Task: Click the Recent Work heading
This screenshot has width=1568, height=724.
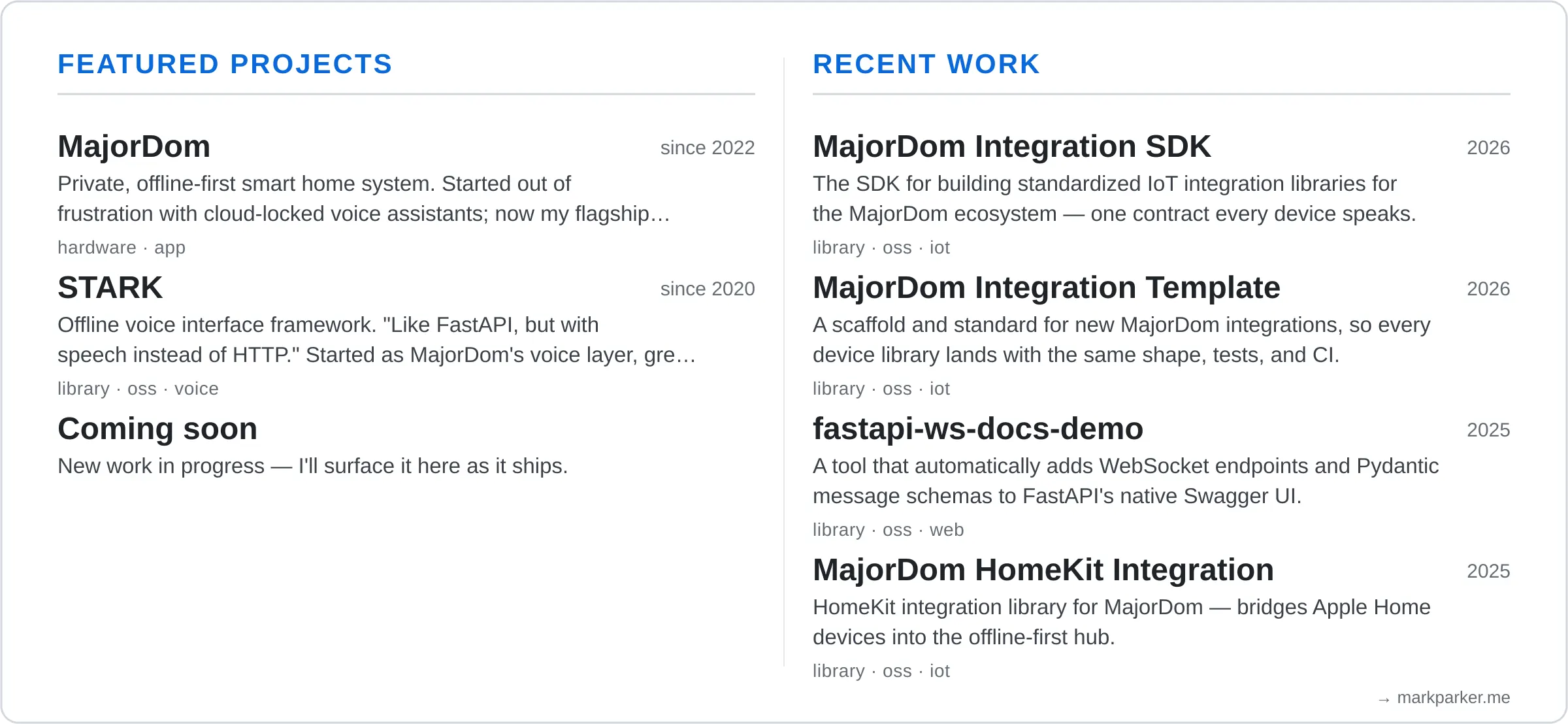Action: (926, 64)
